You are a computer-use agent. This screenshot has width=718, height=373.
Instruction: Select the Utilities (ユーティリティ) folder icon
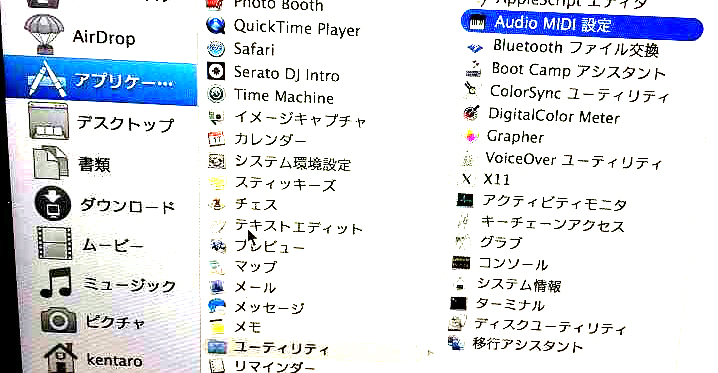point(217,347)
